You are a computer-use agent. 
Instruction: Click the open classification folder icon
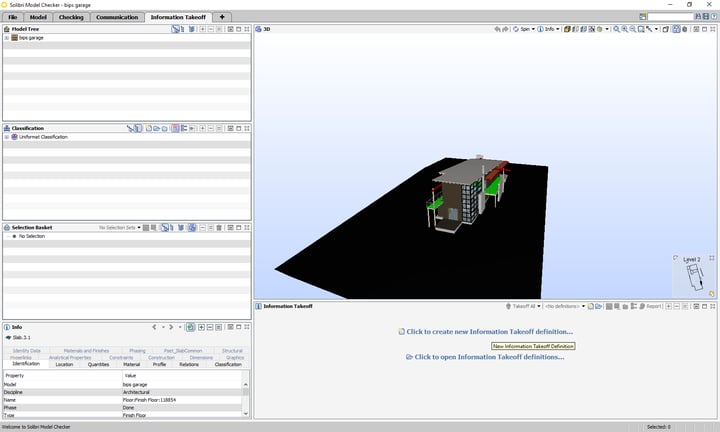point(157,128)
